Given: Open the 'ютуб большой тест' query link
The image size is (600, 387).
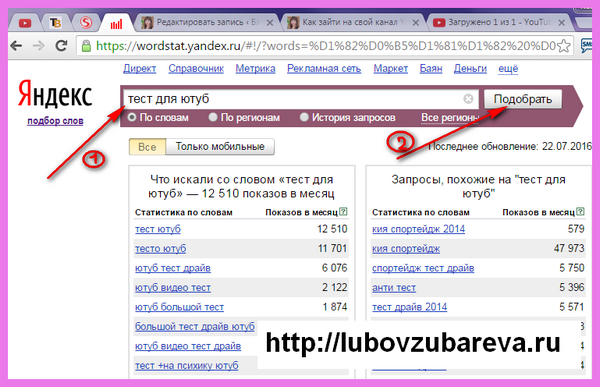Looking at the screenshot, I should [x=179, y=307].
